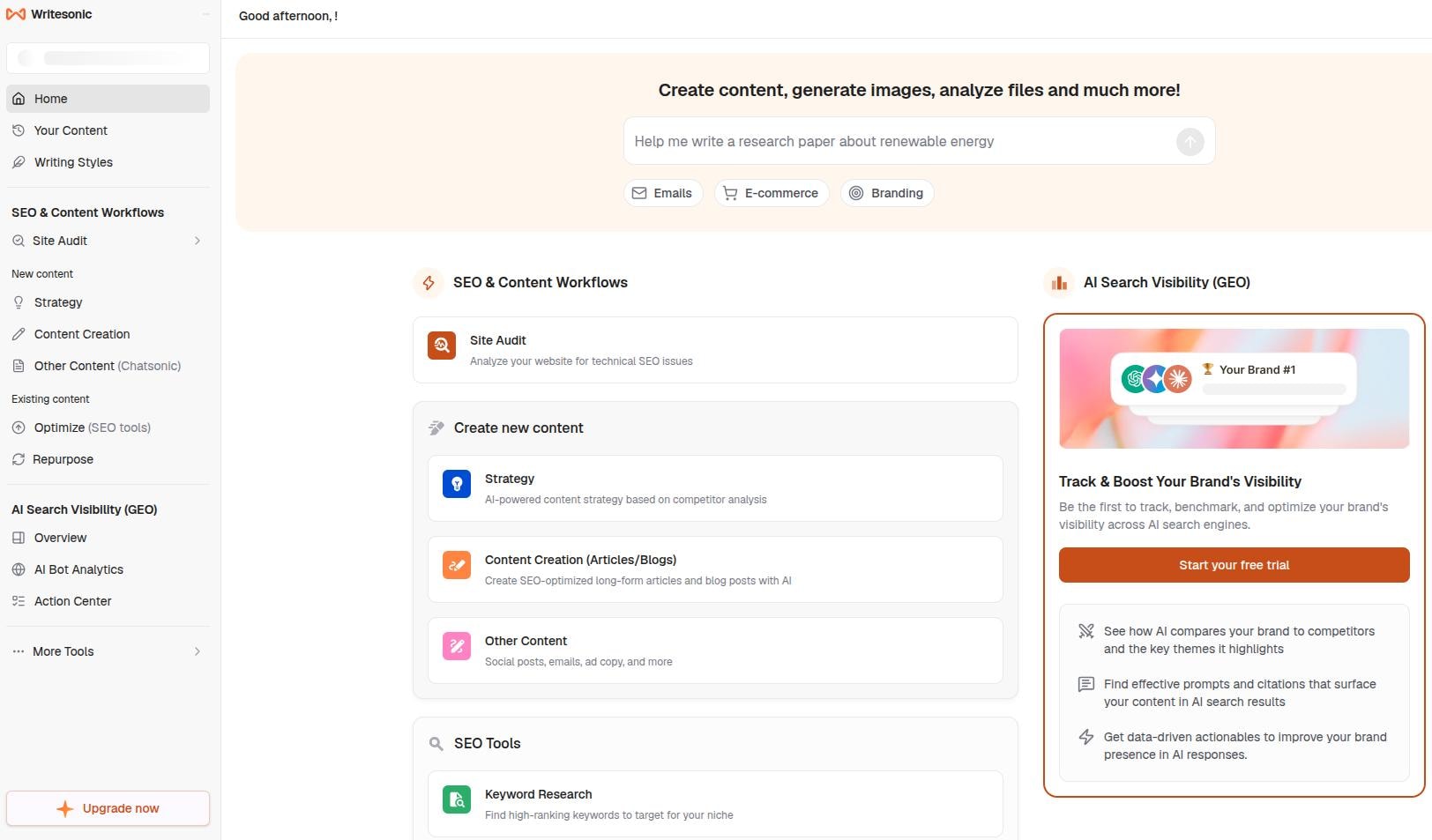Open the Strategy card under Create new content
The width and height of the screenshot is (1432, 840).
pyautogui.click(x=715, y=488)
